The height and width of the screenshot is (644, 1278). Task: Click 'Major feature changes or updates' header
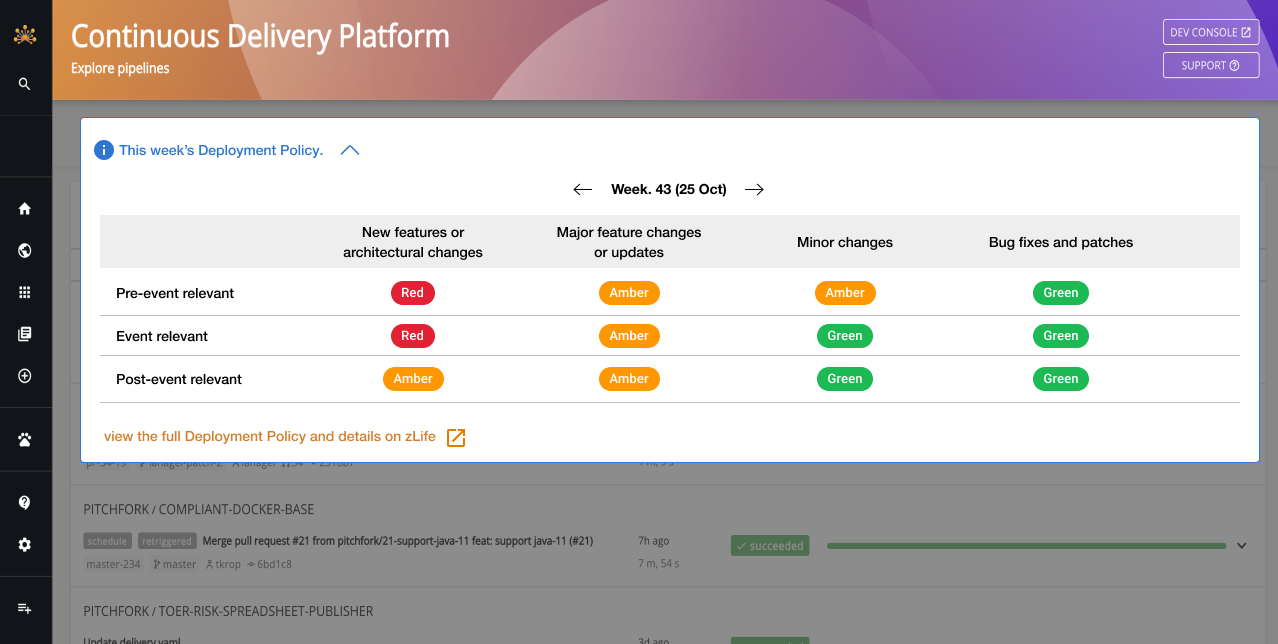click(x=629, y=242)
